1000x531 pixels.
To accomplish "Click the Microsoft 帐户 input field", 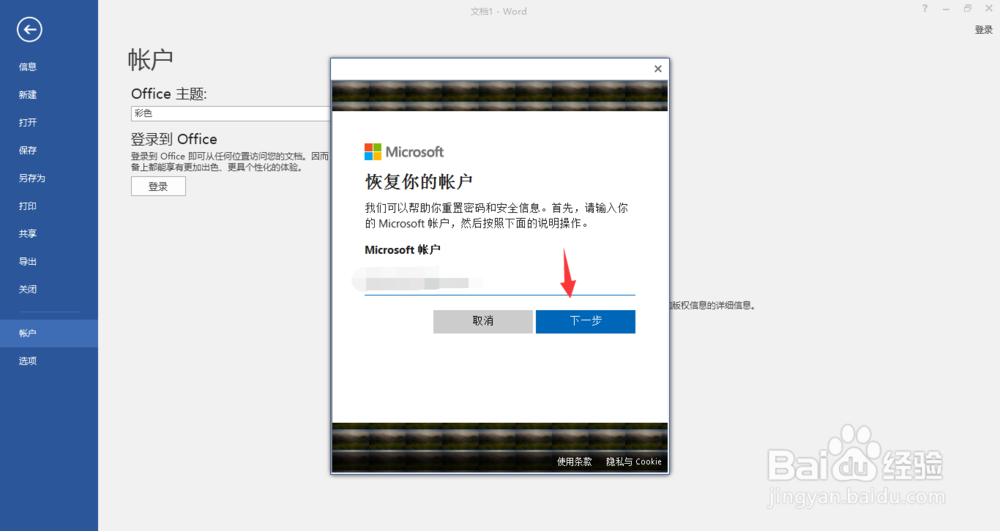I will click(499, 283).
